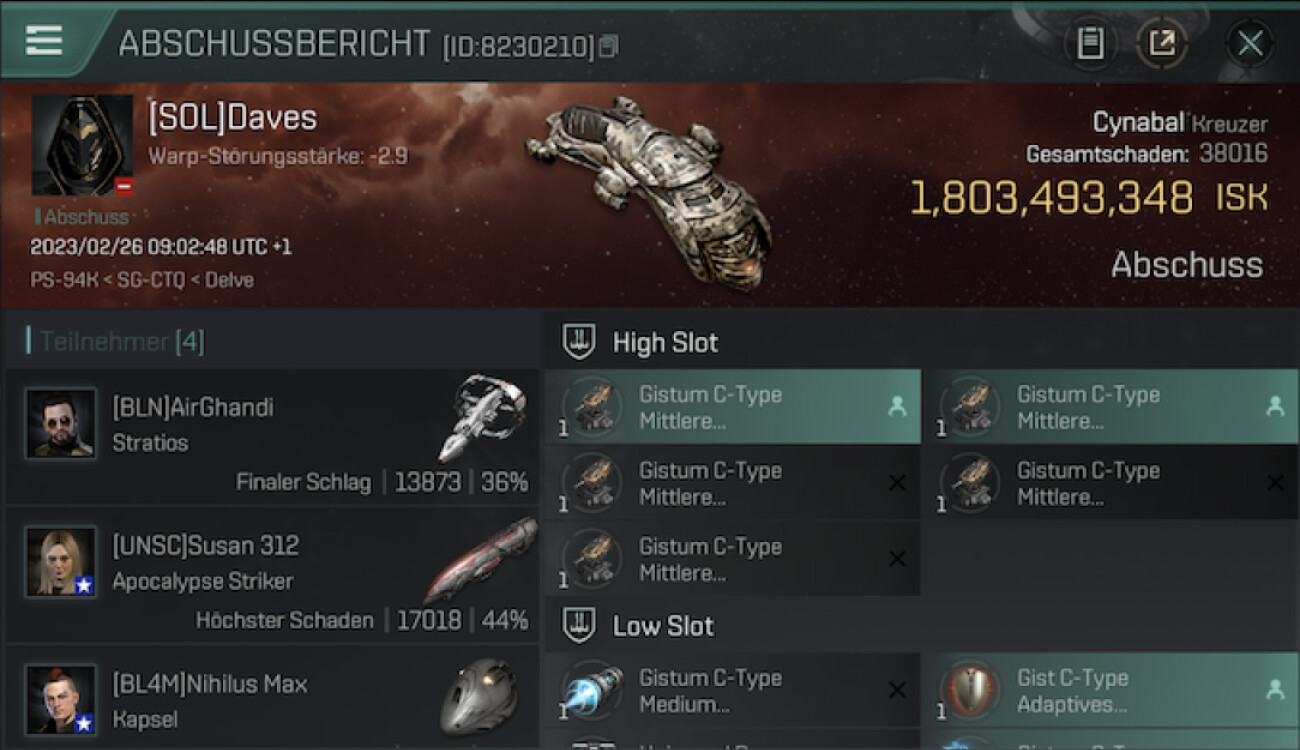Open Susan 312 participant portrait
This screenshot has height=750, width=1300.
pyautogui.click(x=61, y=562)
